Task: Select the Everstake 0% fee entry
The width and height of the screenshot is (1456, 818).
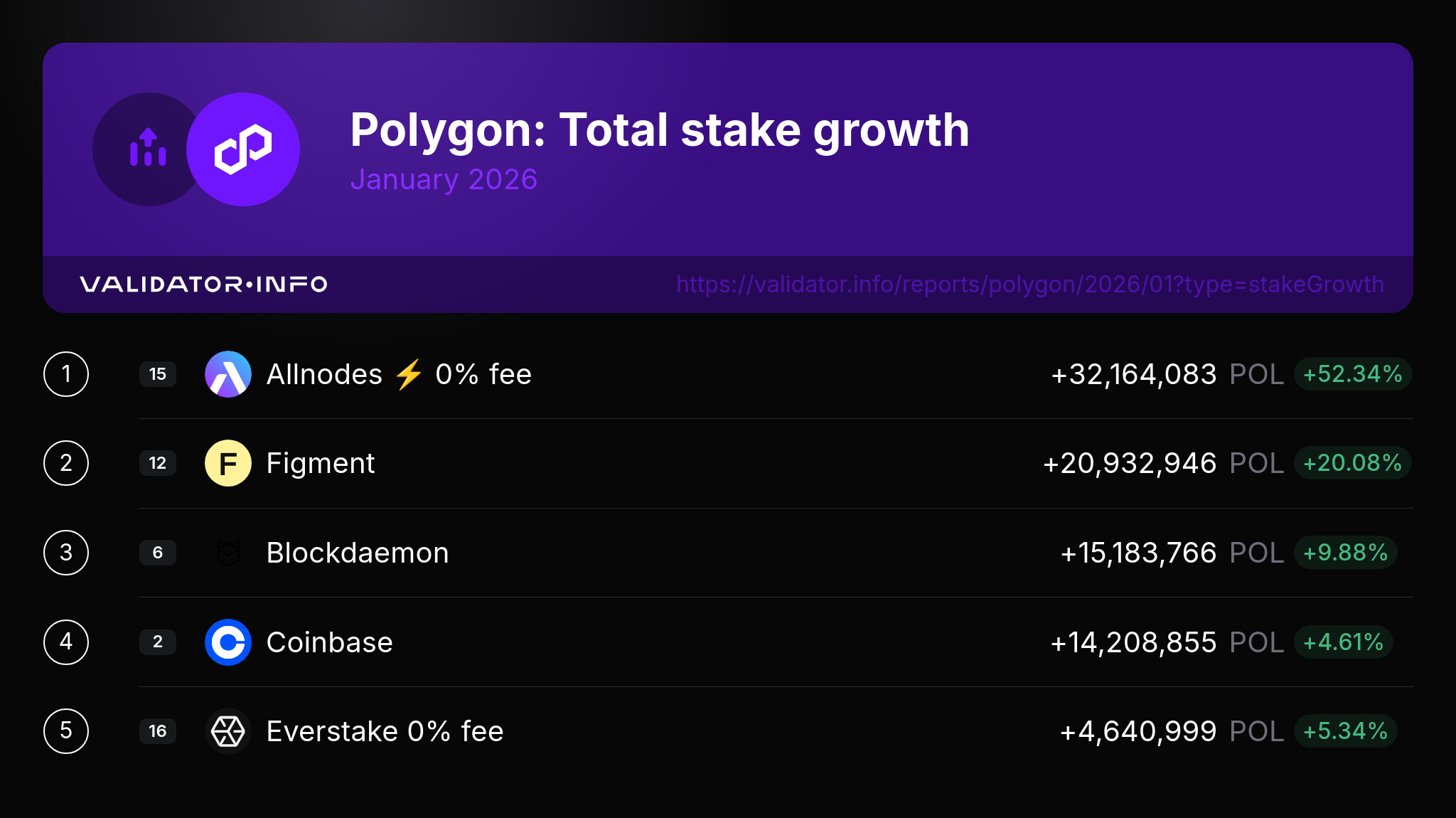Action: 385,731
